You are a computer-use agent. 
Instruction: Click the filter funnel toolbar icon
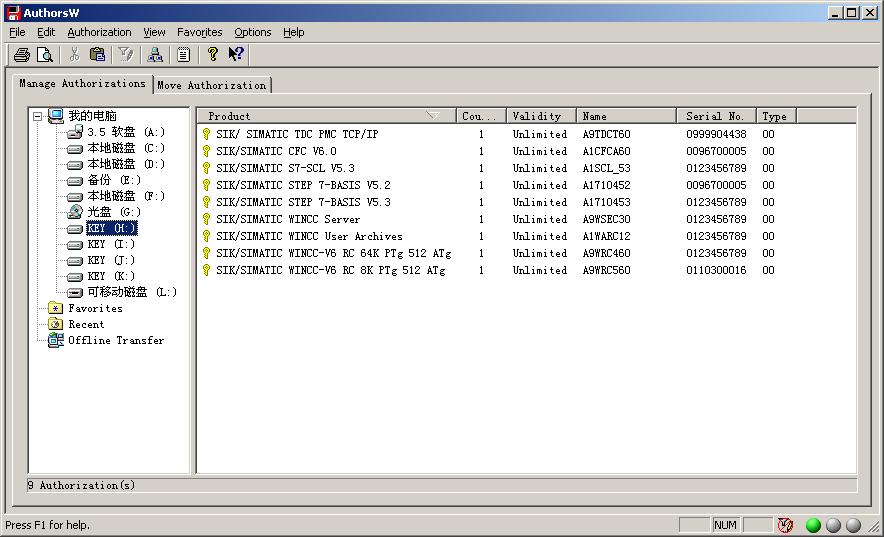[126, 55]
